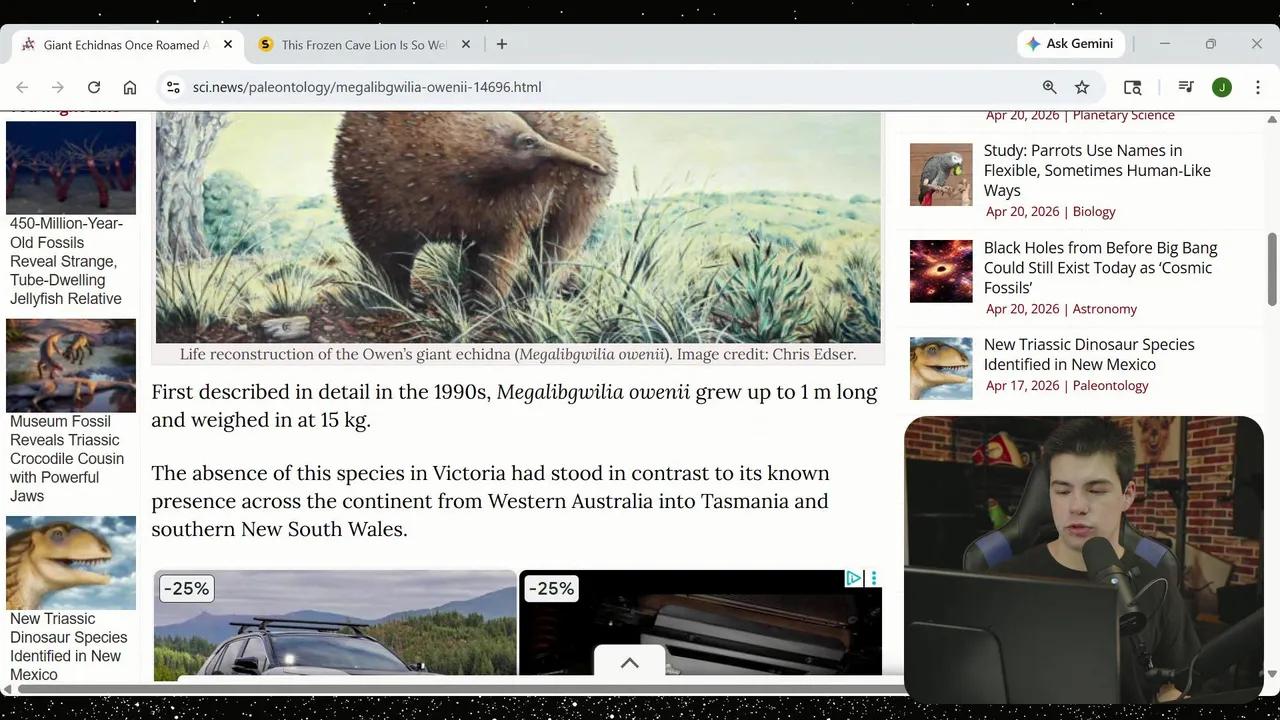Open sidebar New Triassic Dinosaur thumbnail on left

(71, 562)
